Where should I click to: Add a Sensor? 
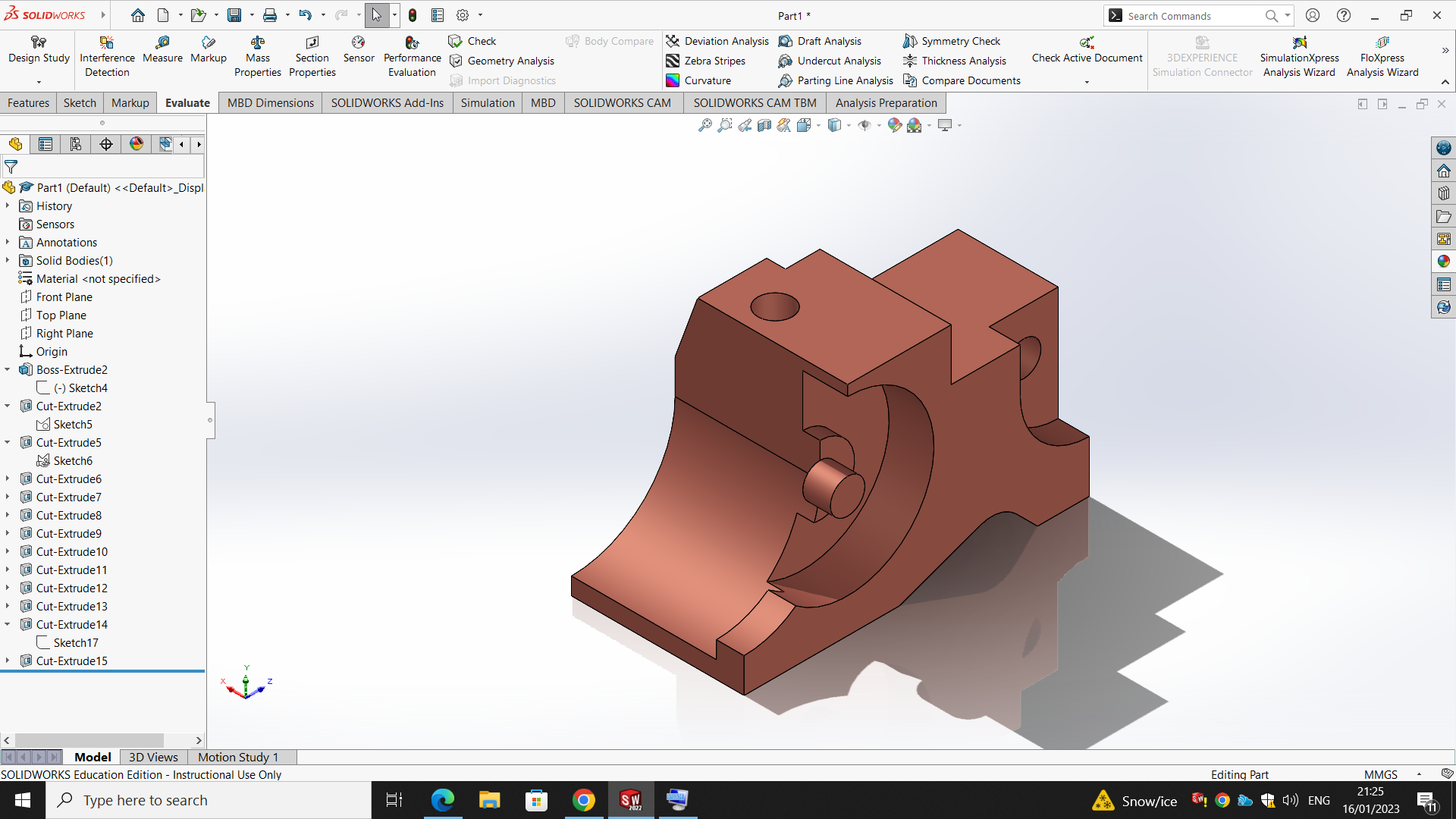(x=359, y=50)
